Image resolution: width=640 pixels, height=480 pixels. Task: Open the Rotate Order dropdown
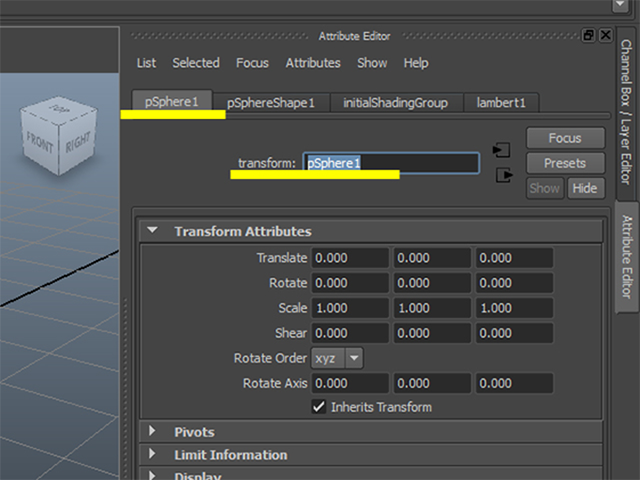(x=337, y=358)
